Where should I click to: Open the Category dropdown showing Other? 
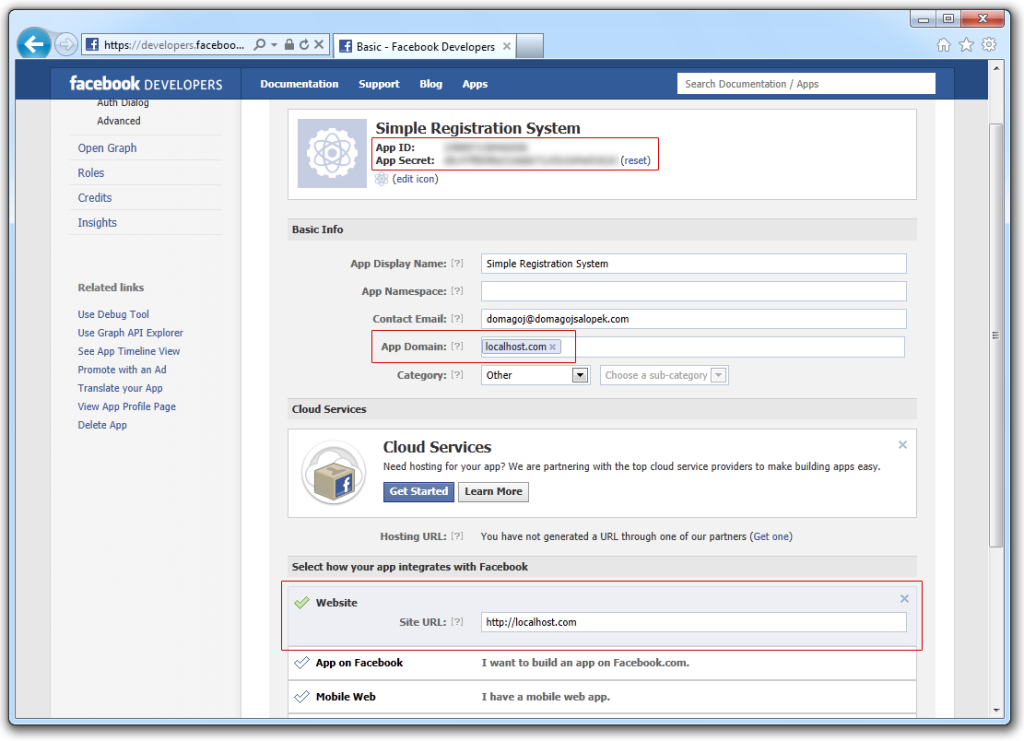(x=535, y=375)
